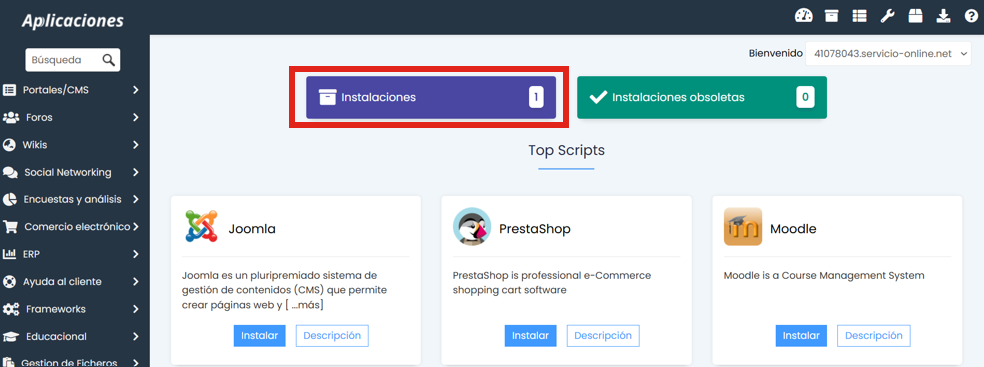Expand the Ayuda al cliente chevron
The width and height of the screenshot is (984, 367).
[x=136, y=282]
